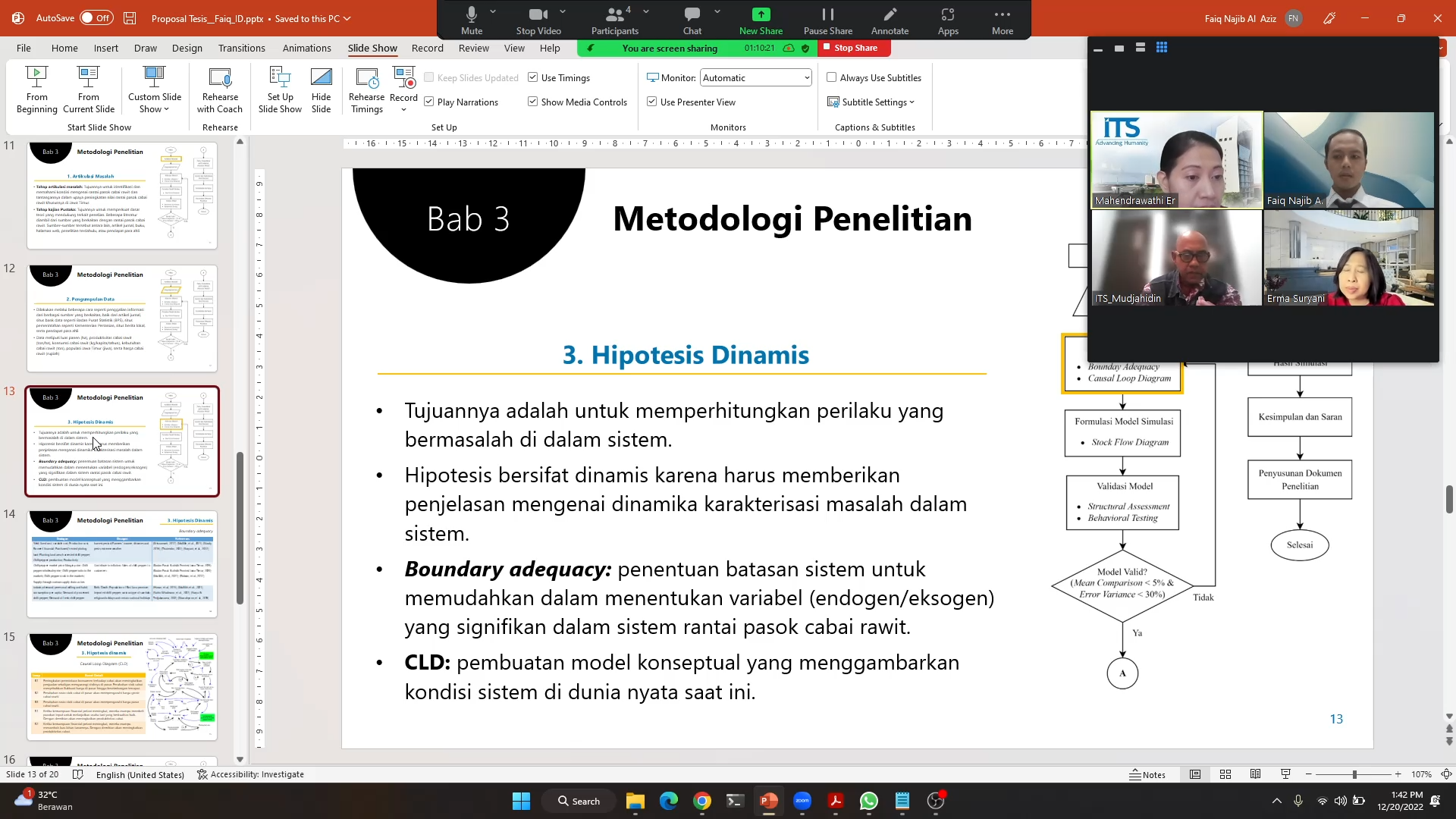1456x819 pixels.
Task: Select Hide Slide
Action: pyautogui.click(x=322, y=89)
